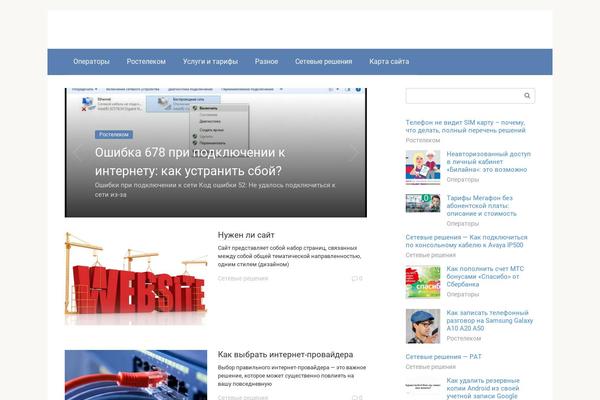This screenshot has width=600, height=400.
Task: Click Операторы category under Билайн article
Action: (x=463, y=179)
